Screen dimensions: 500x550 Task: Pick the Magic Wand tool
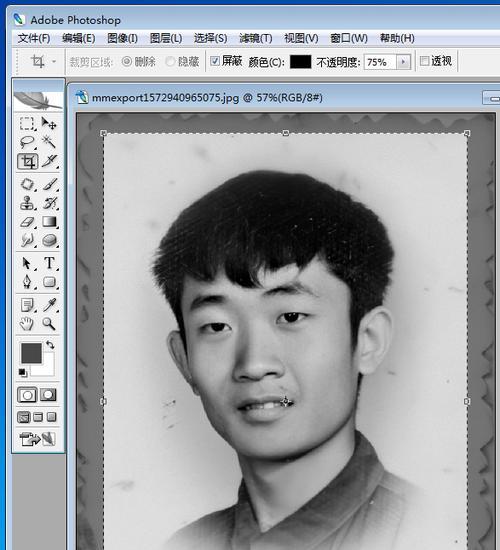coord(48,142)
